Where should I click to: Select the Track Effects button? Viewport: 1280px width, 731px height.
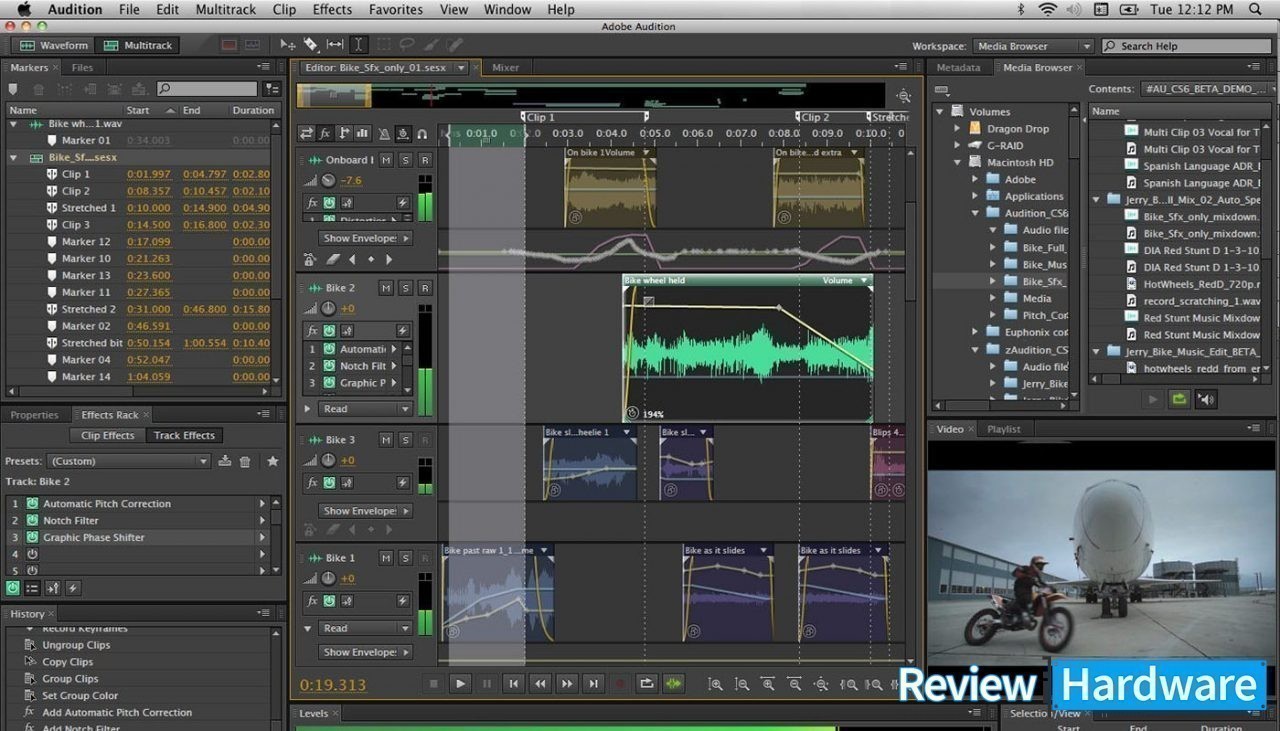(184, 435)
